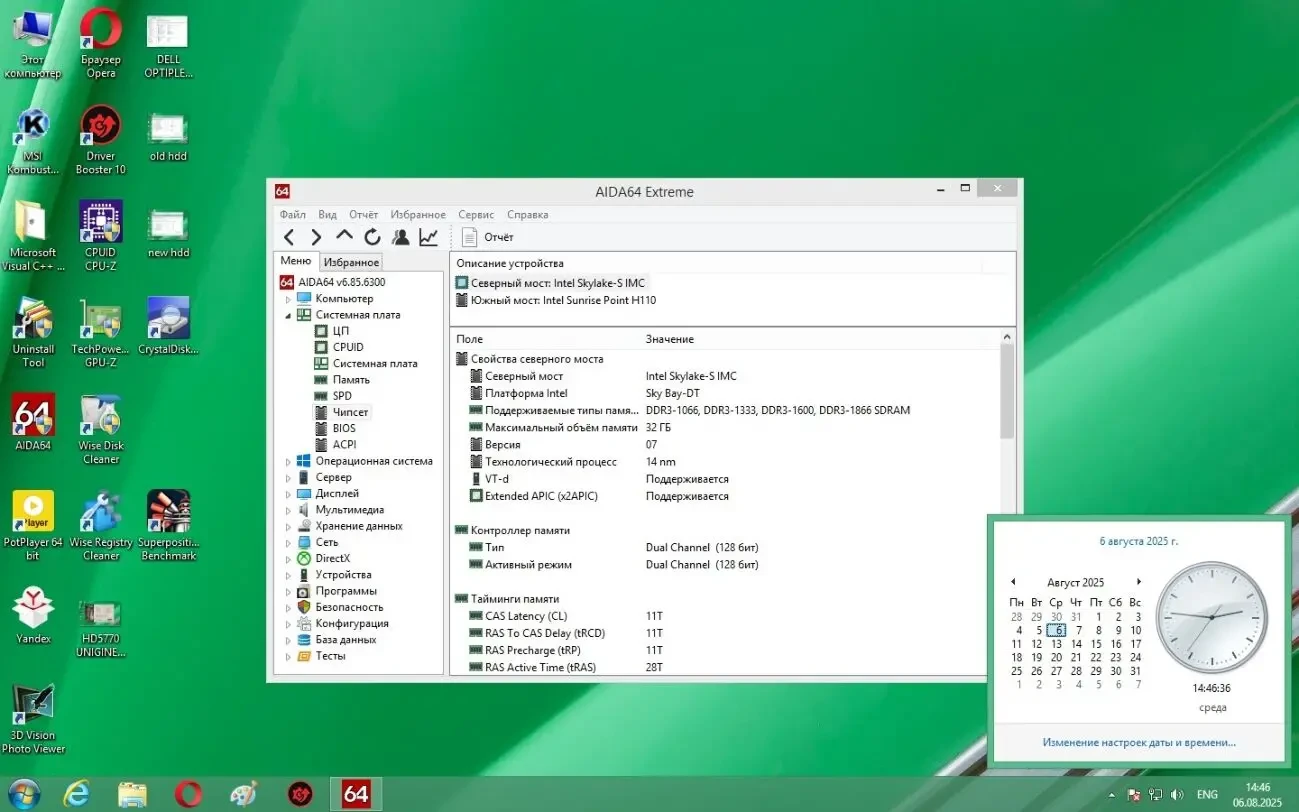Open the user profile icon in toolbar
The image size is (1299, 812).
point(400,237)
